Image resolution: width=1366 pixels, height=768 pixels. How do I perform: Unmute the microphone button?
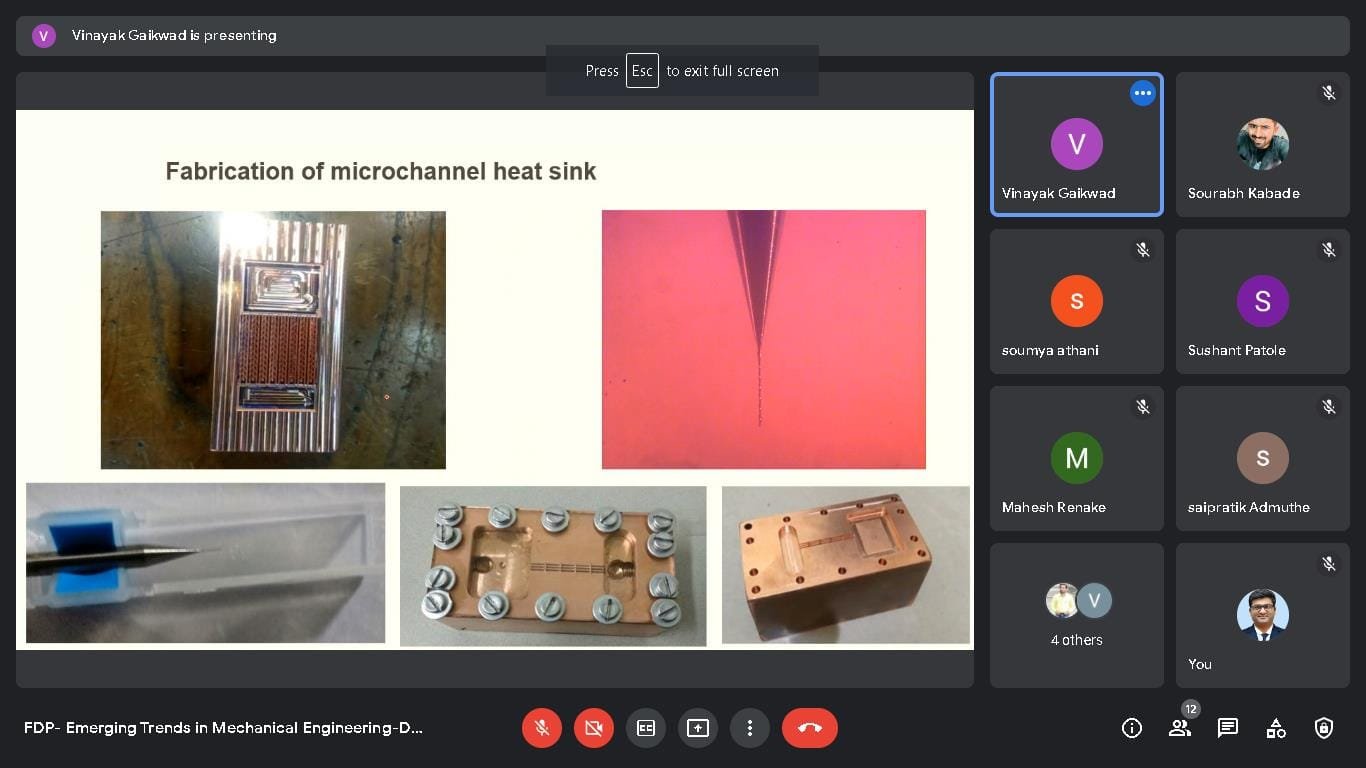pyautogui.click(x=542, y=728)
